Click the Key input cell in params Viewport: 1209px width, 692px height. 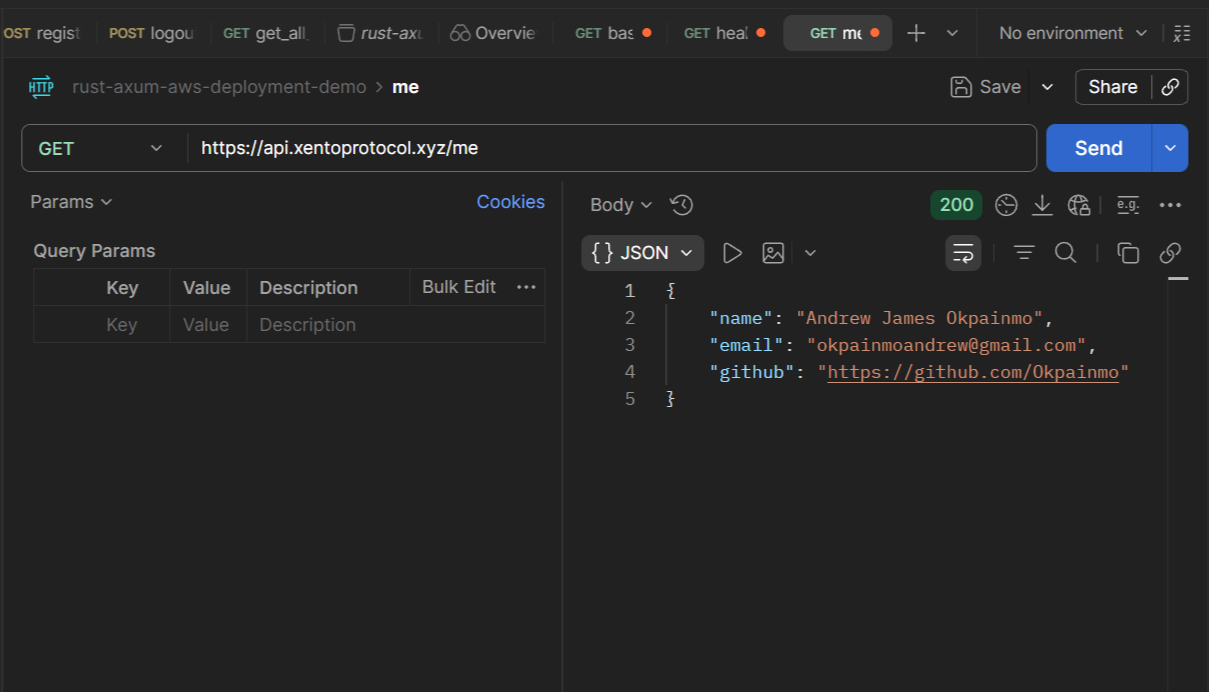pyautogui.click(x=121, y=325)
